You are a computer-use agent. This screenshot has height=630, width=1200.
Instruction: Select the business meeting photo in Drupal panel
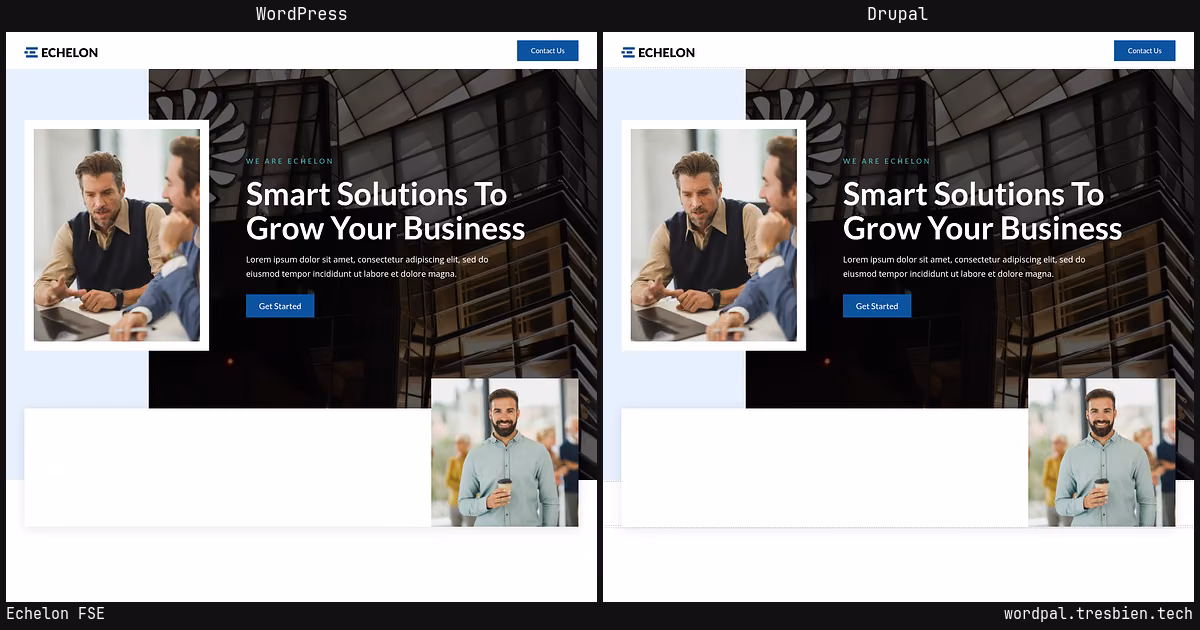point(714,235)
